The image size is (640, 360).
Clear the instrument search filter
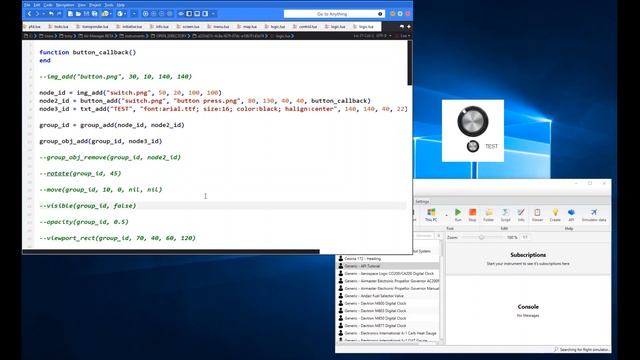coord(438,236)
